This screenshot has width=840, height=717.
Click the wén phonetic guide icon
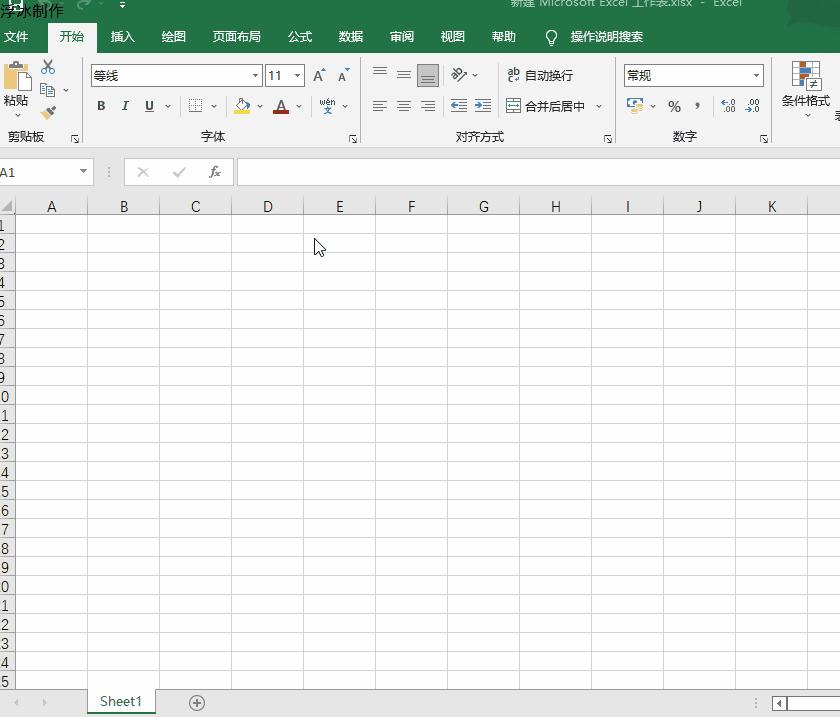point(327,106)
